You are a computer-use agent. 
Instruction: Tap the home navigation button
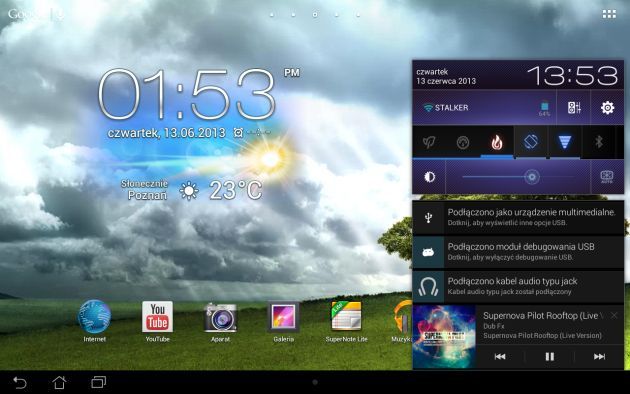click(59, 382)
